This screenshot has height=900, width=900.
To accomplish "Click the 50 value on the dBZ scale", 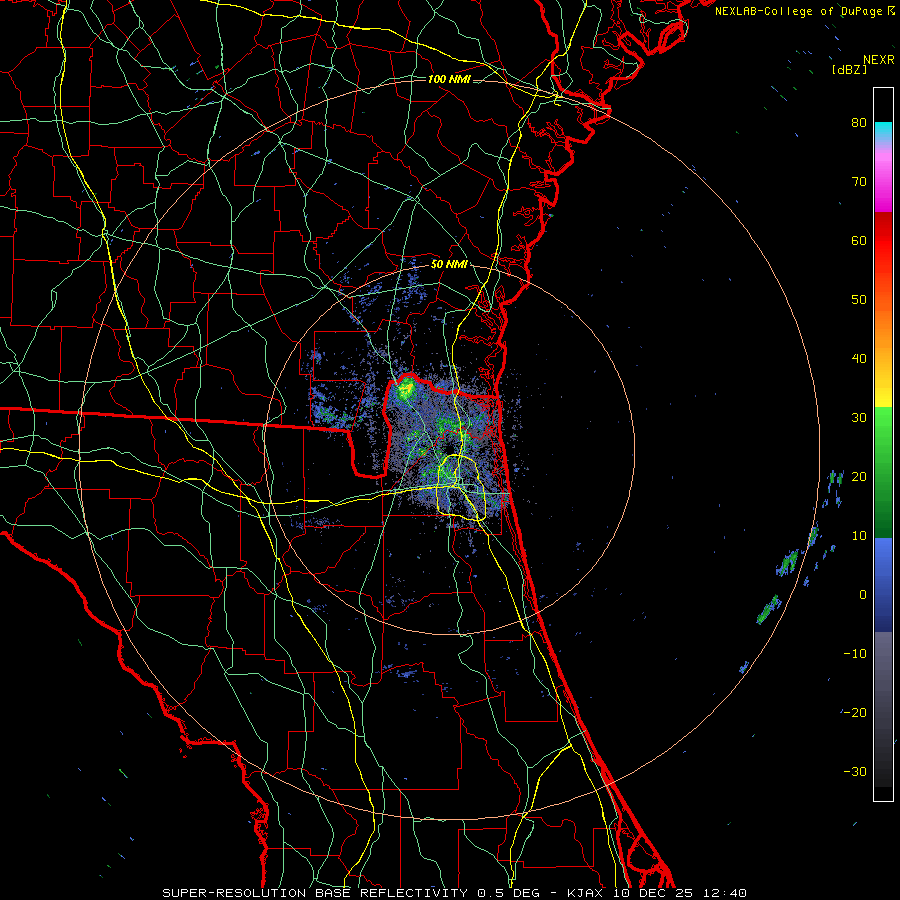I will click(x=859, y=300).
